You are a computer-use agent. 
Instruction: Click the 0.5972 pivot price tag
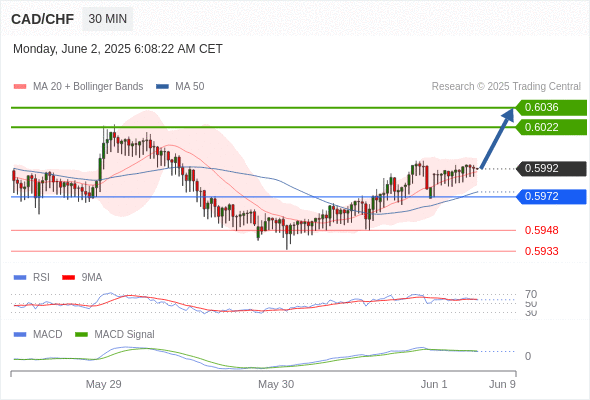(x=550, y=196)
